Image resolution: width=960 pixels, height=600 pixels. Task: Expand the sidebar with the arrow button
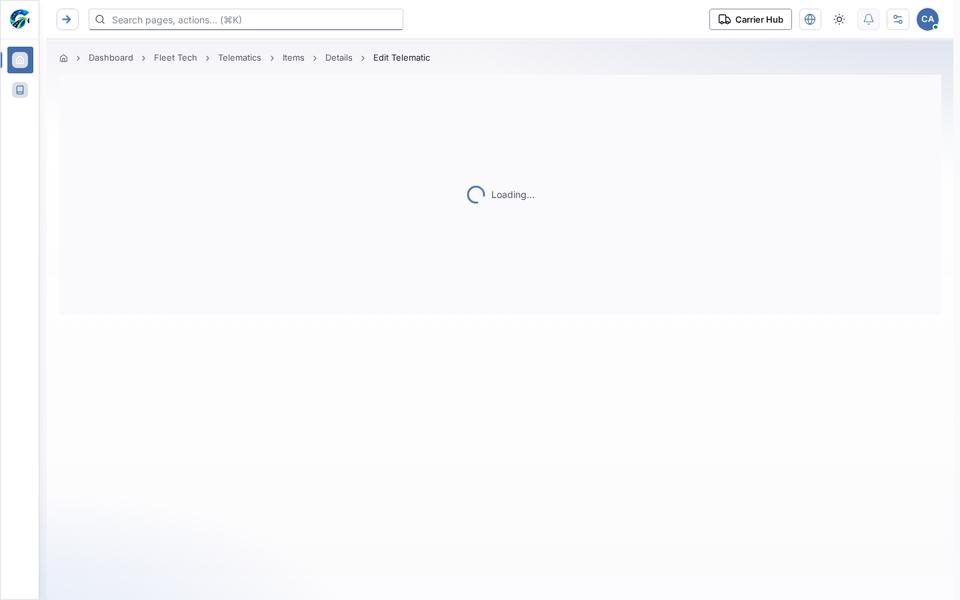pos(67,20)
